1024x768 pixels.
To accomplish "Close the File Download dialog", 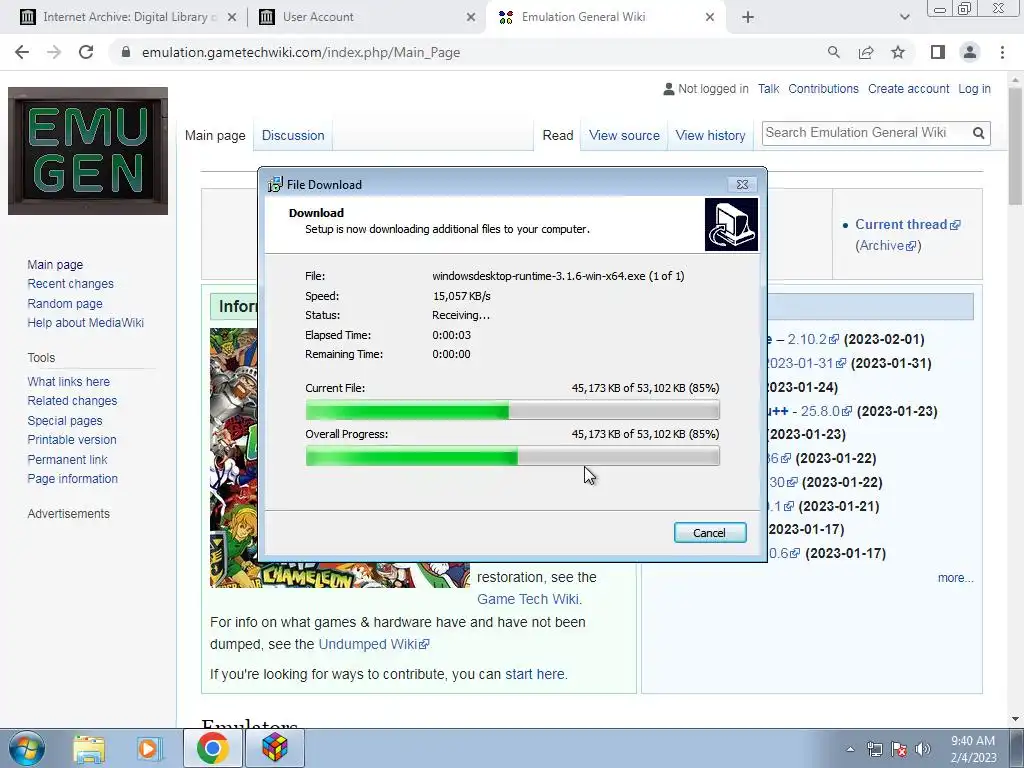I will click(x=742, y=185).
